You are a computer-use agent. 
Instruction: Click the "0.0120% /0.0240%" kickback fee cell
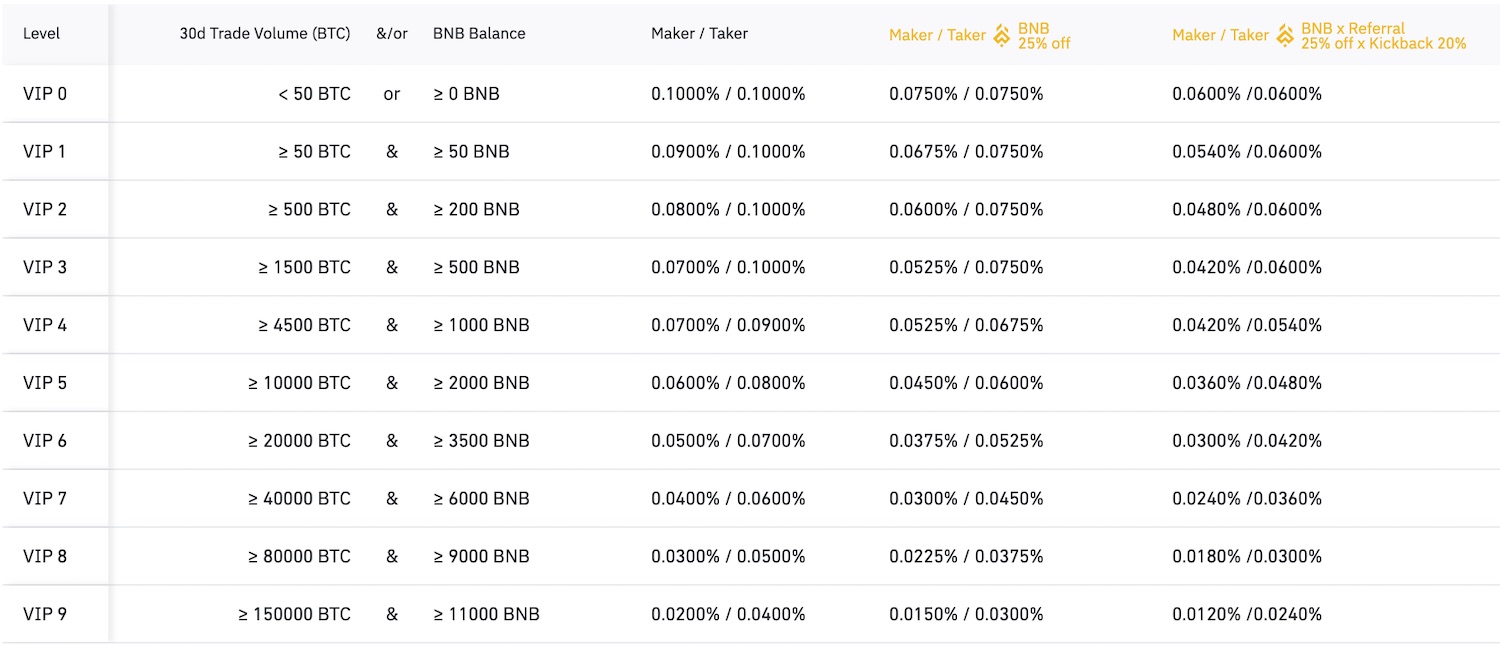[1247, 614]
